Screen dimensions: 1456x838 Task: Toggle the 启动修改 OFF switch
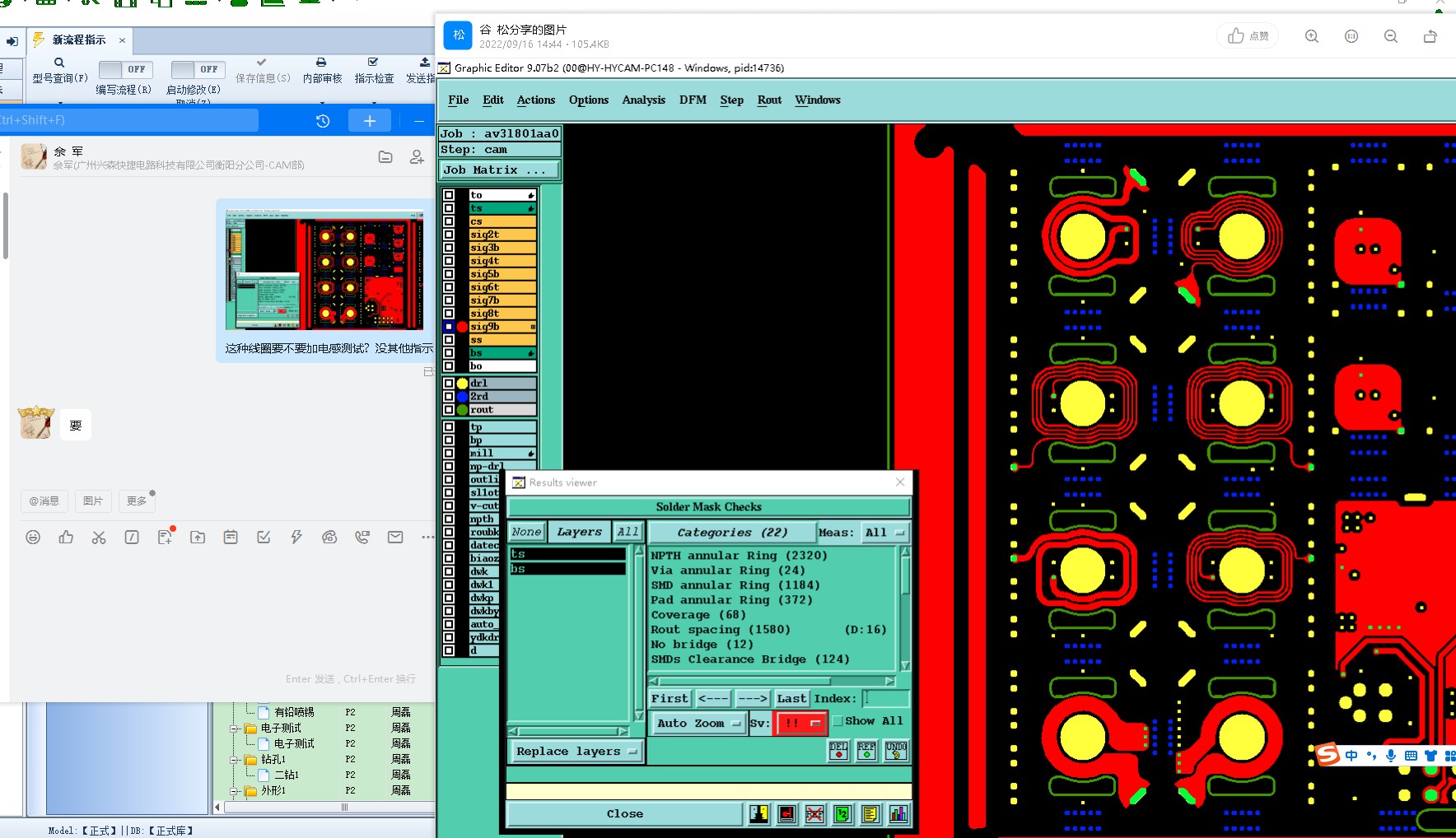click(x=198, y=70)
